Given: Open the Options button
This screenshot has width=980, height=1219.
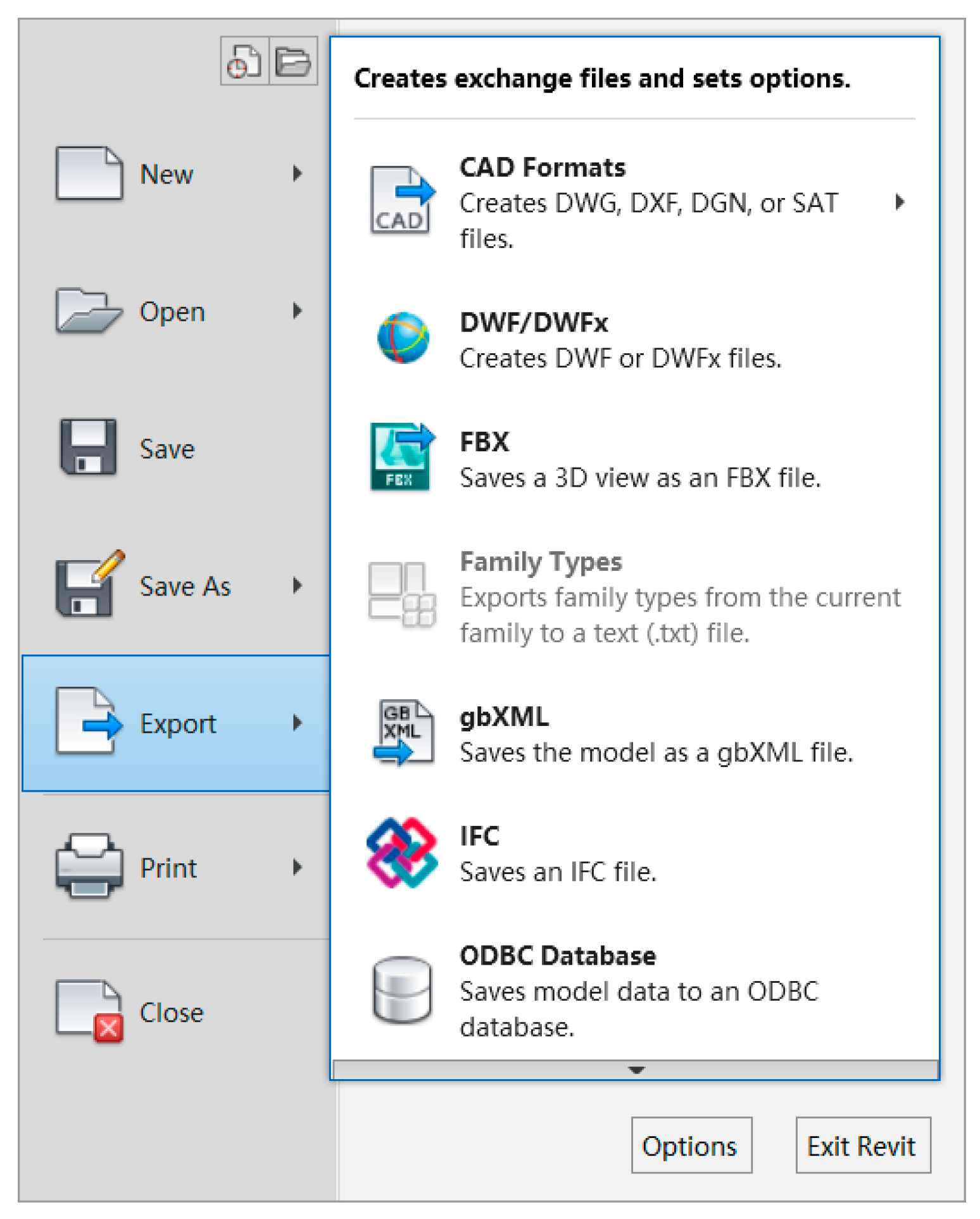Looking at the screenshot, I should tap(691, 1146).
